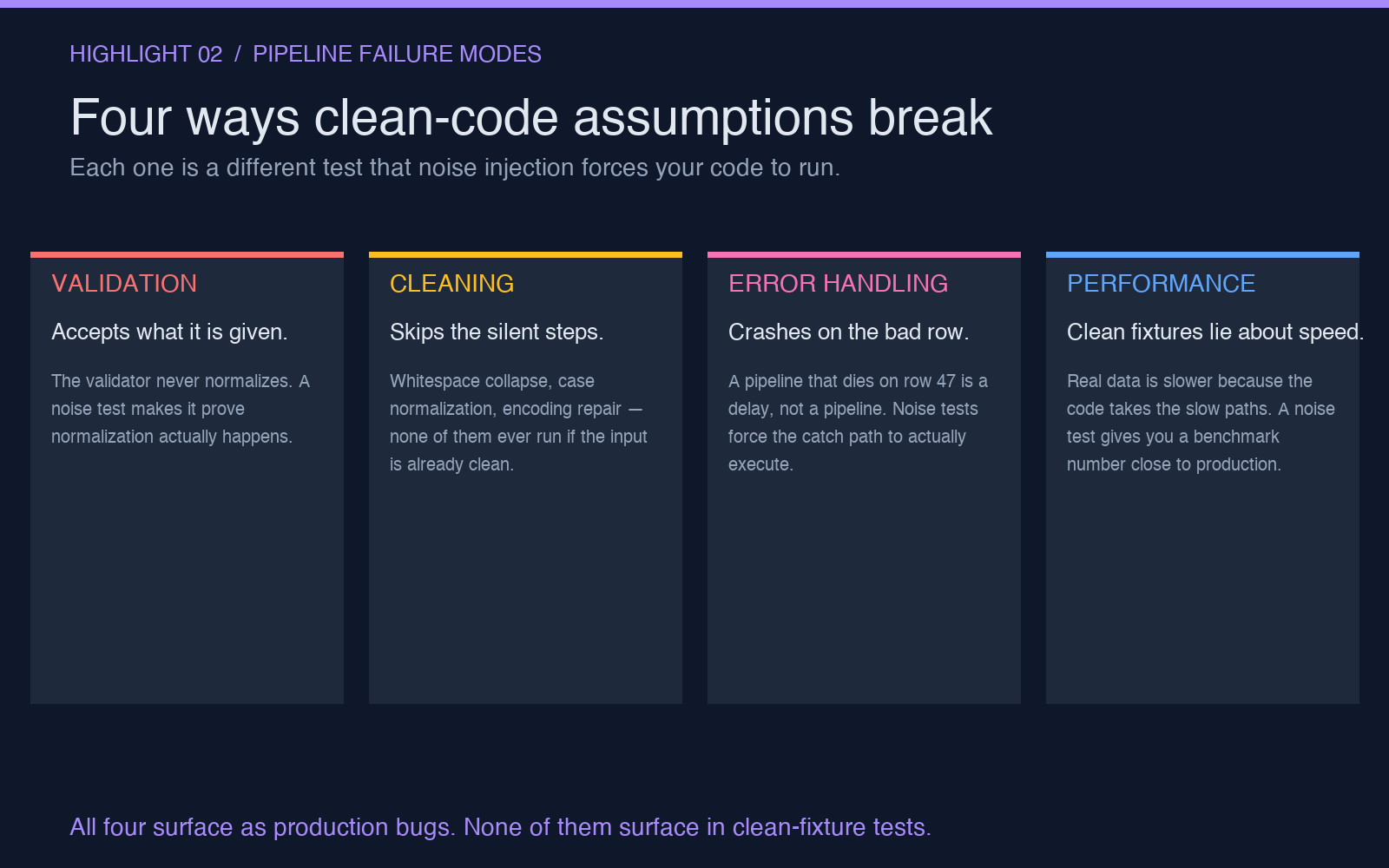Click the VALIDATION card heading
The width and height of the screenshot is (1389, 868).
click(124, 284)
